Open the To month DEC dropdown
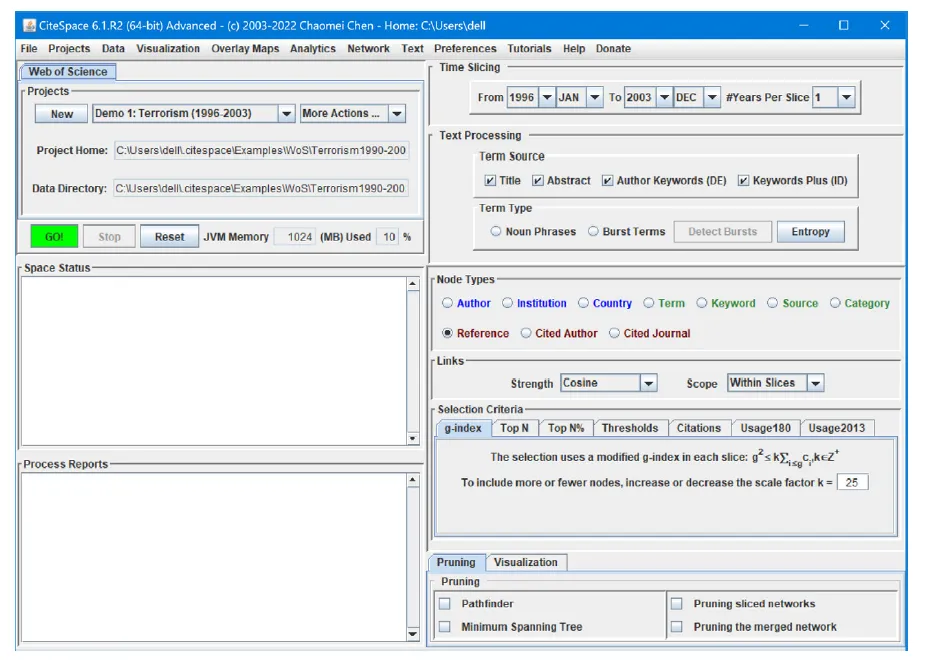The width and height of the screenshot is (928, 662). [712, 97]
